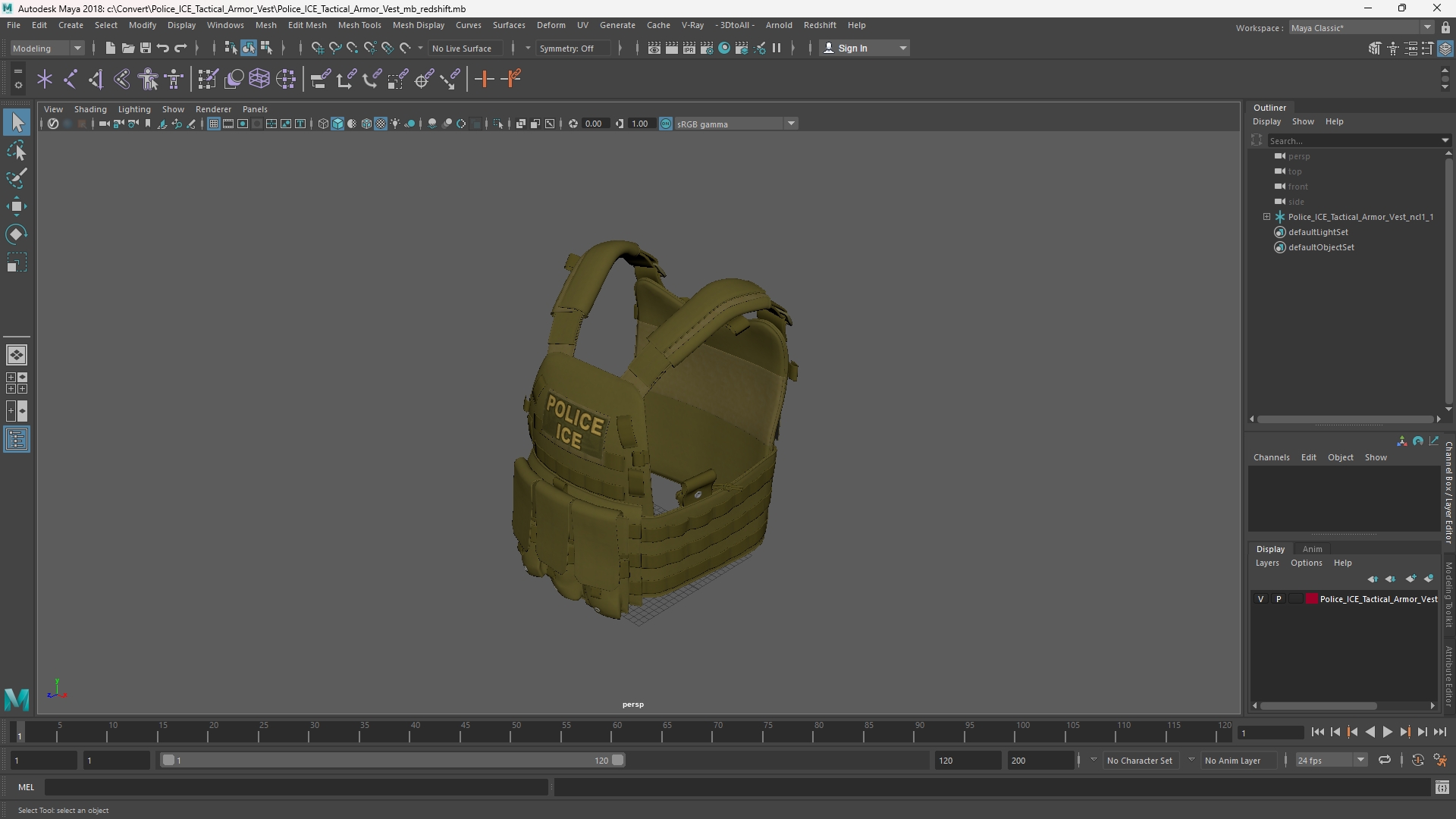Create a new scene from status line
The width and height of the screenshot is (1456, 819).
pos(111,49)
